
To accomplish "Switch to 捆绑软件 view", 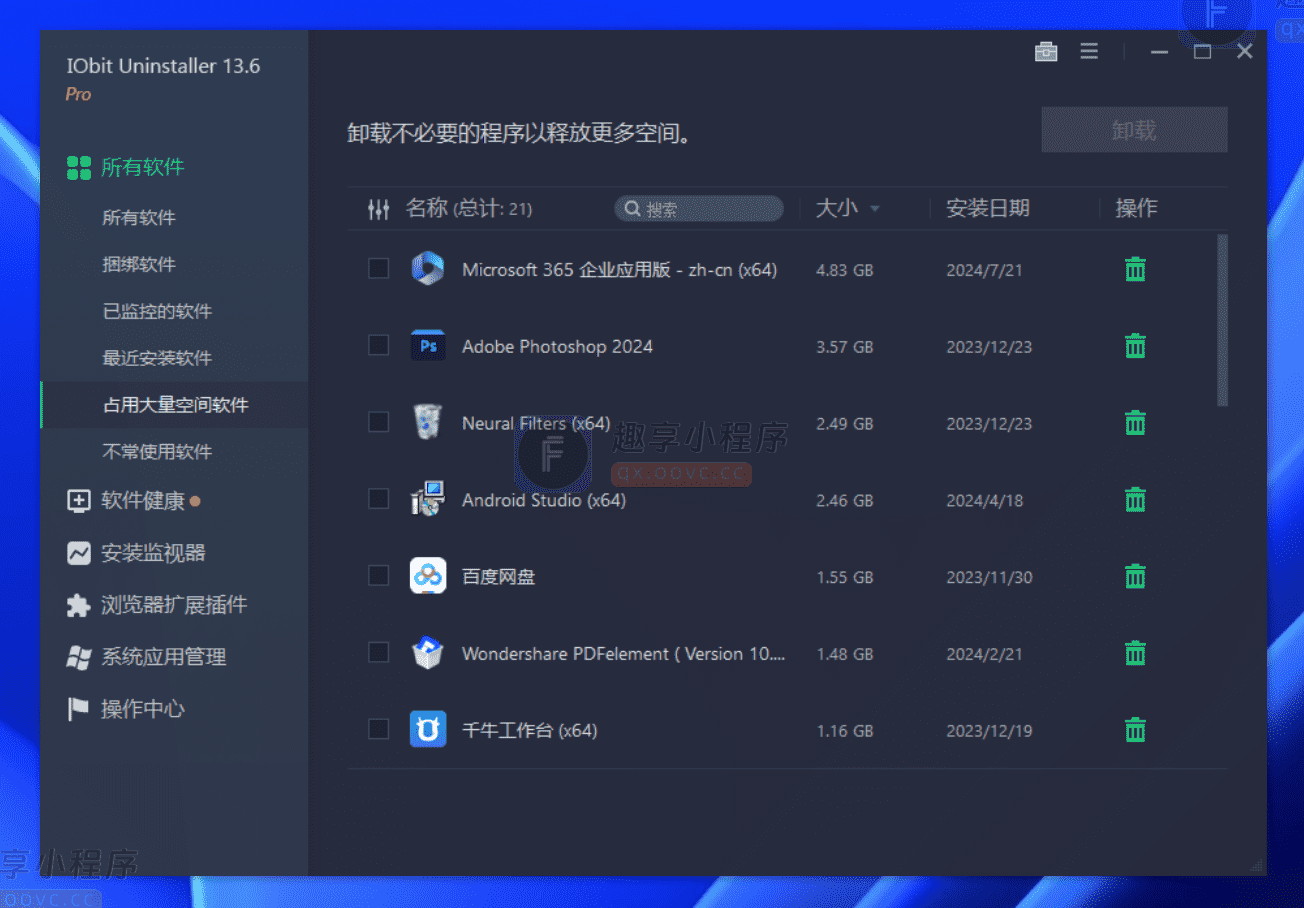I will (139, 264).
